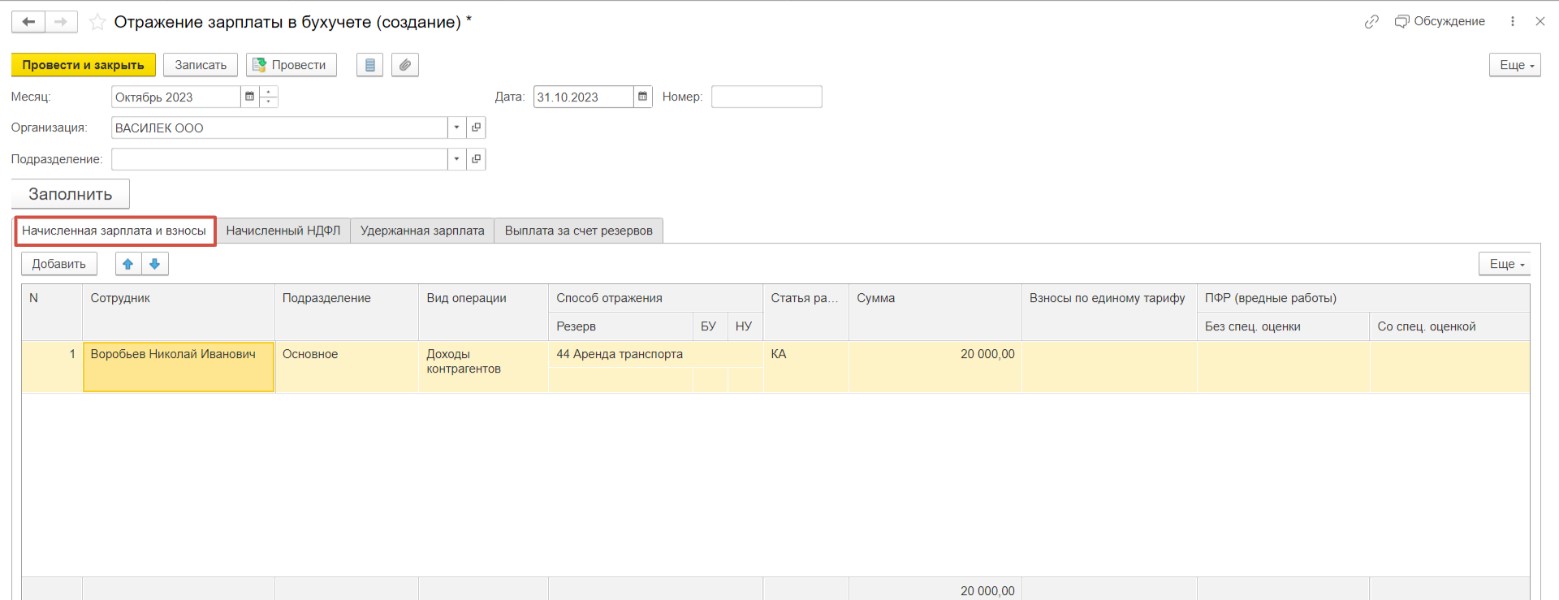Click the ПФР (вредные работы) header
Viewport: 1559px width, 600px height.
(1364, 298)
